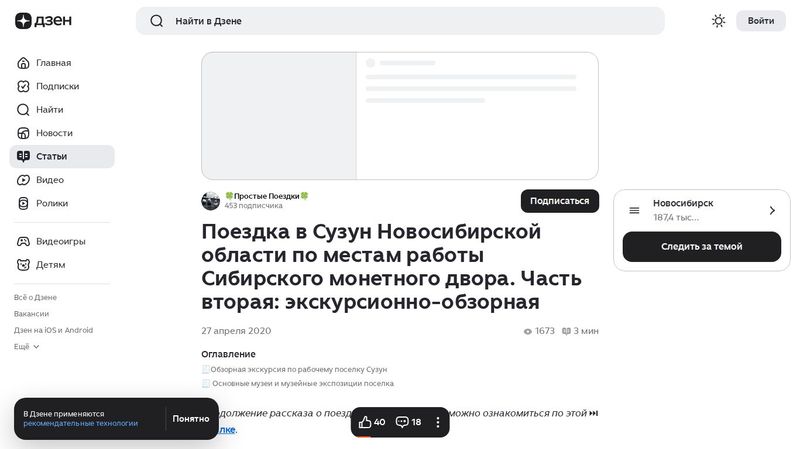Go to Главная in sidebar

pos(53,63)
